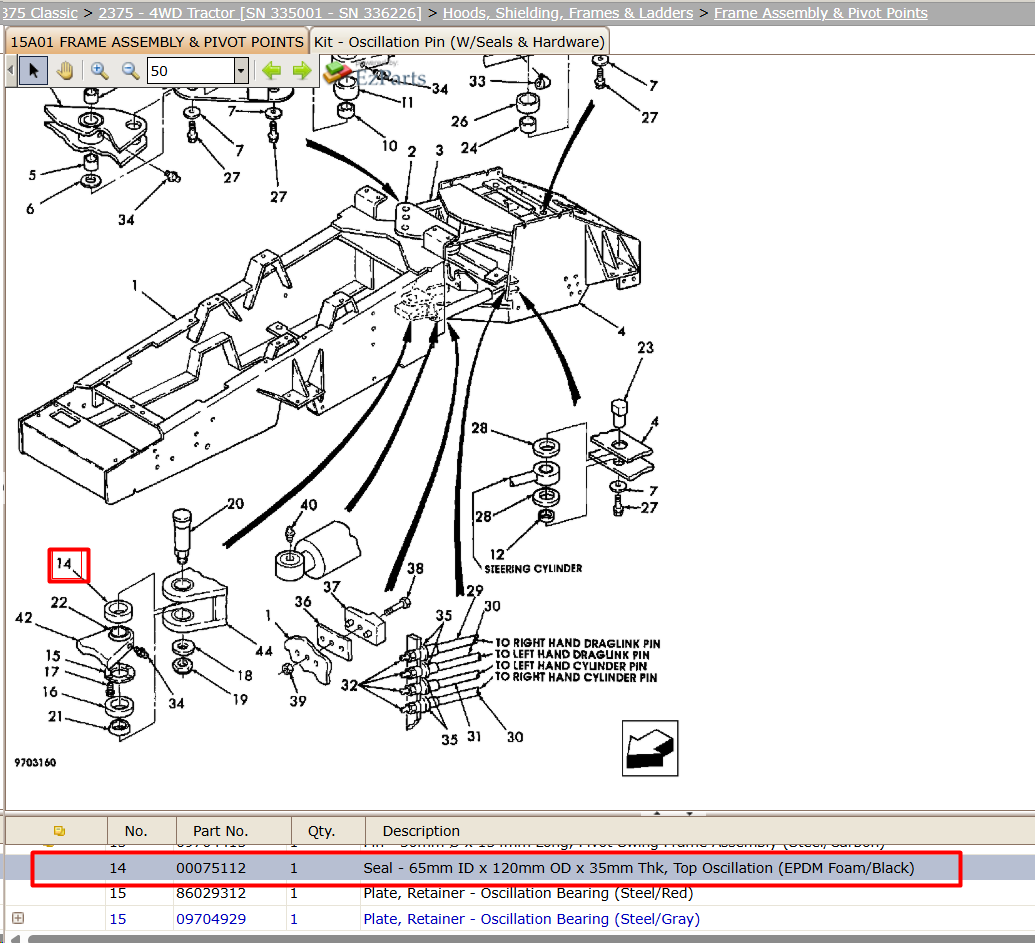Go to previous diagram with left green arrow

tap(271, 71)
